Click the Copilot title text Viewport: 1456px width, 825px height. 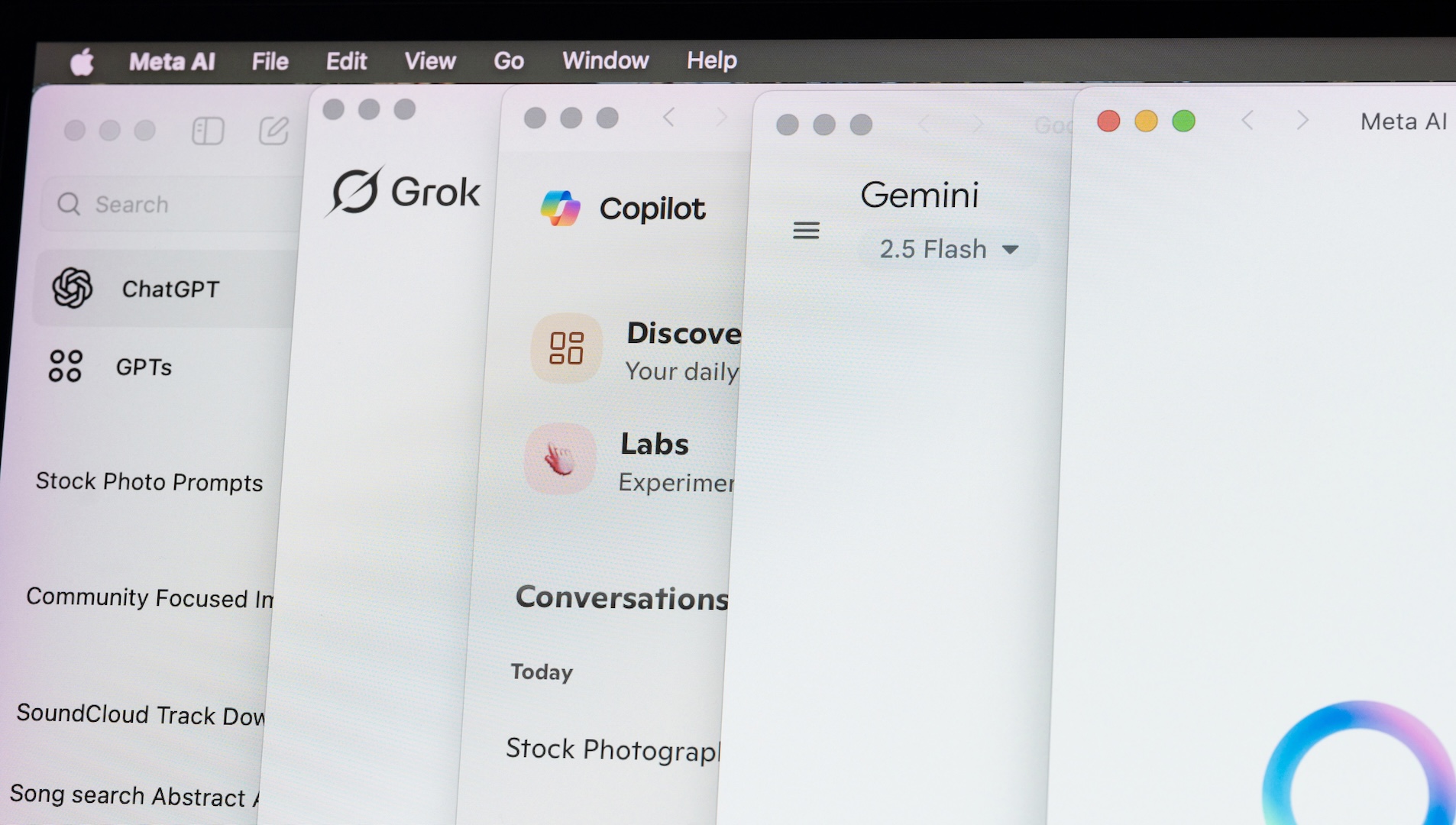(x=652, y=209)
